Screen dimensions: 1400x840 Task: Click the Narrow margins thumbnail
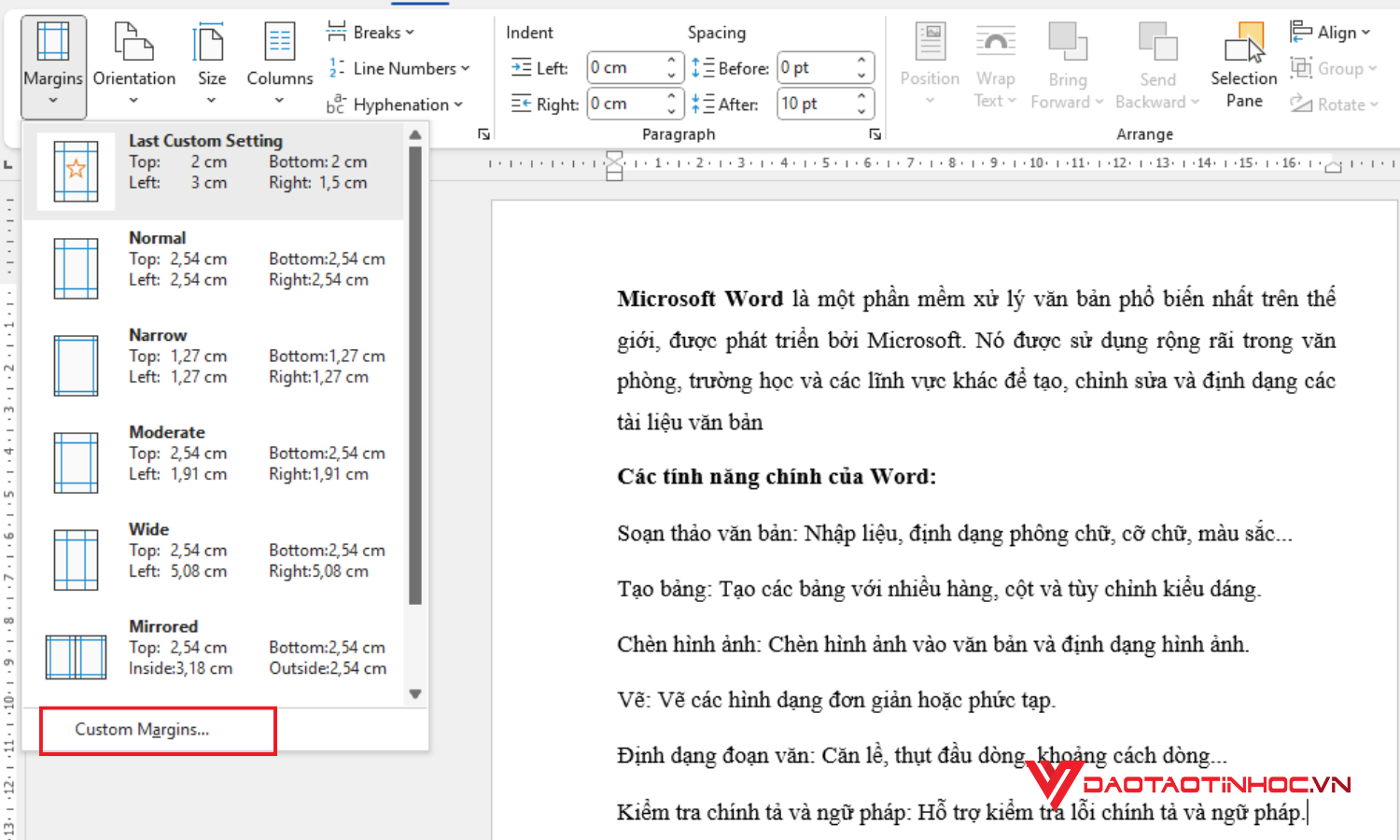(x=76, y=366)
